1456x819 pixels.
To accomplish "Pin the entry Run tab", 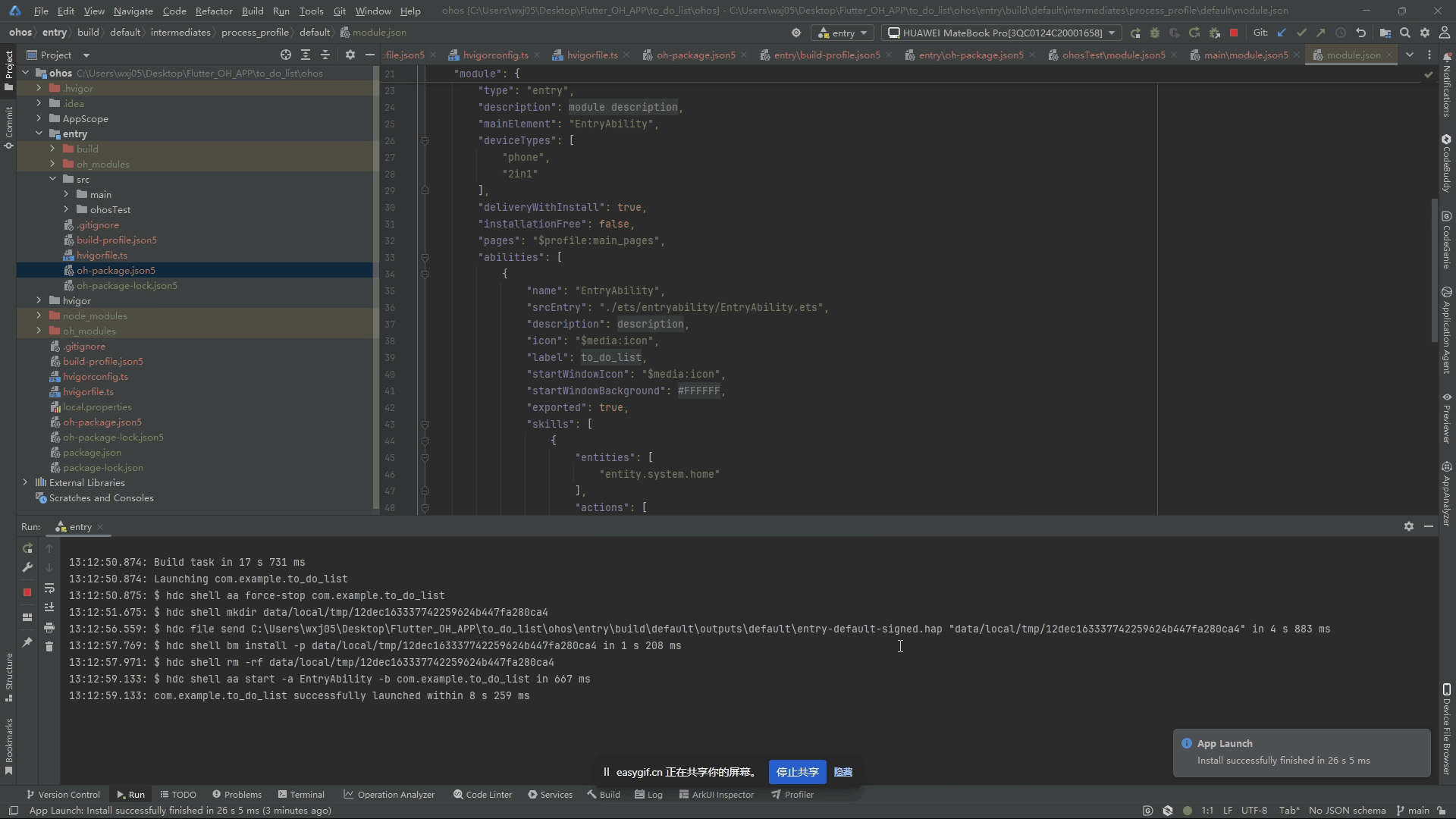I will [x=27, y=642].
